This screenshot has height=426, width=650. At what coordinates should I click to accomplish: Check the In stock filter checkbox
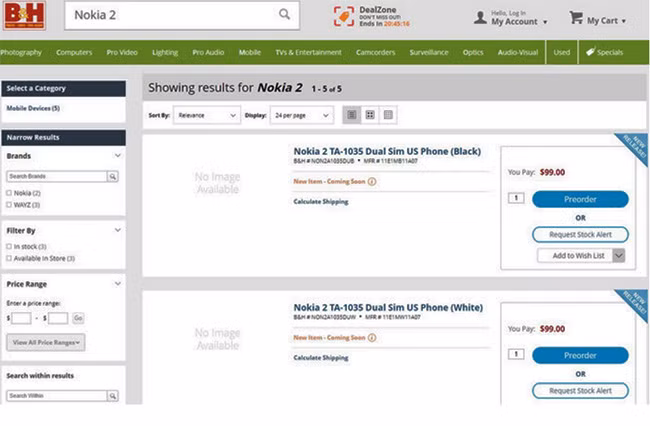click(10, 246)
